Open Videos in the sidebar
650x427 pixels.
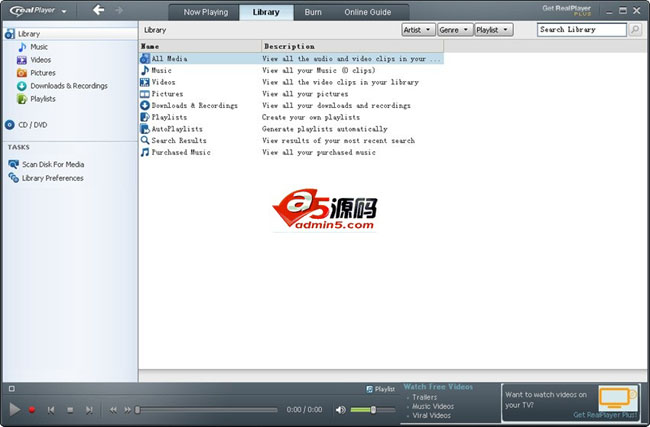click(40, 60)
